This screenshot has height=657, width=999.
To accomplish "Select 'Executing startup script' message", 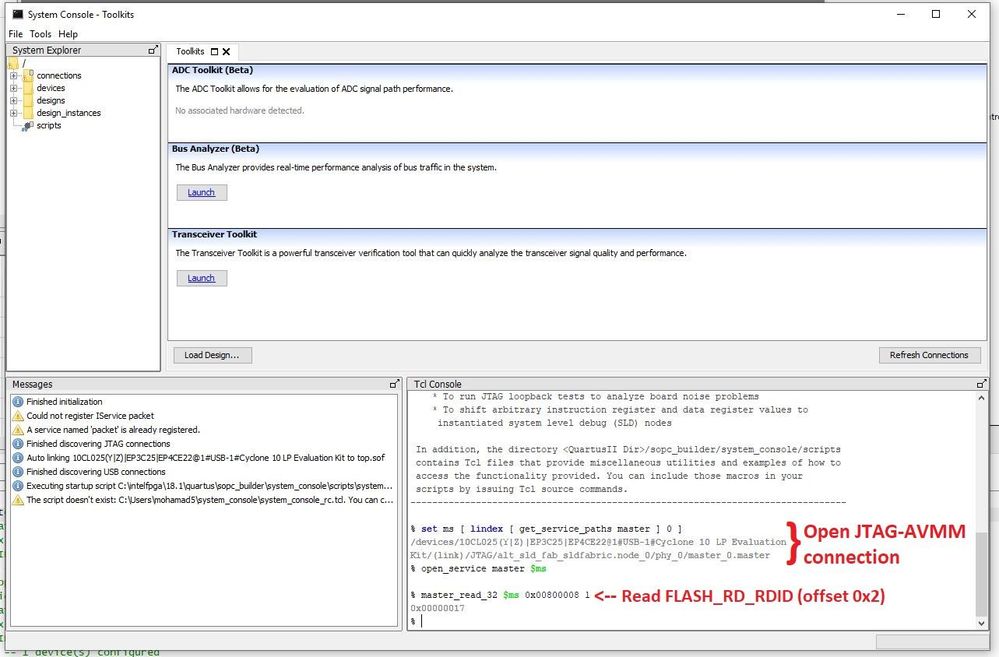I will click(x=209, y=486).
